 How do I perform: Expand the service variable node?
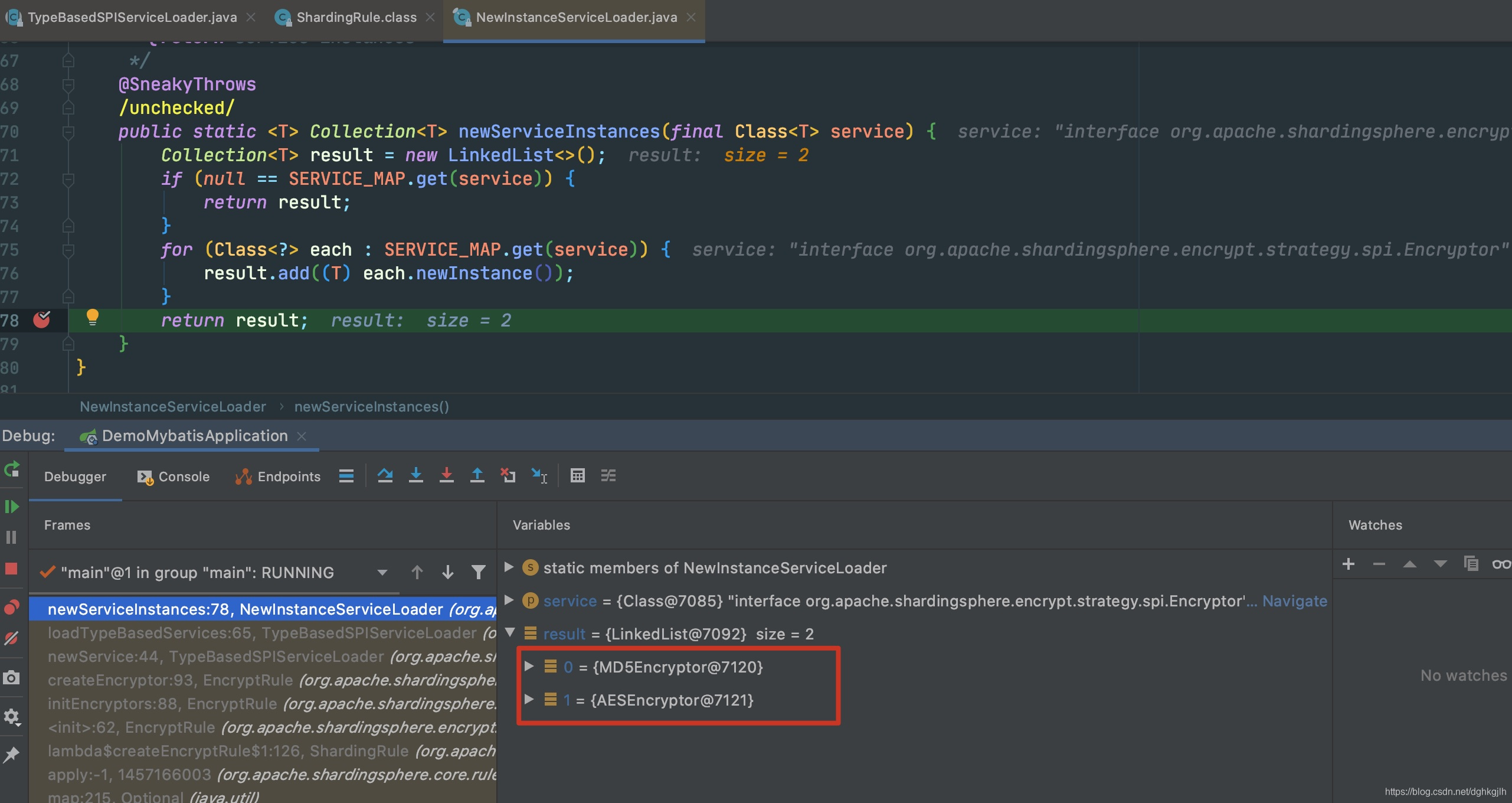509,600
